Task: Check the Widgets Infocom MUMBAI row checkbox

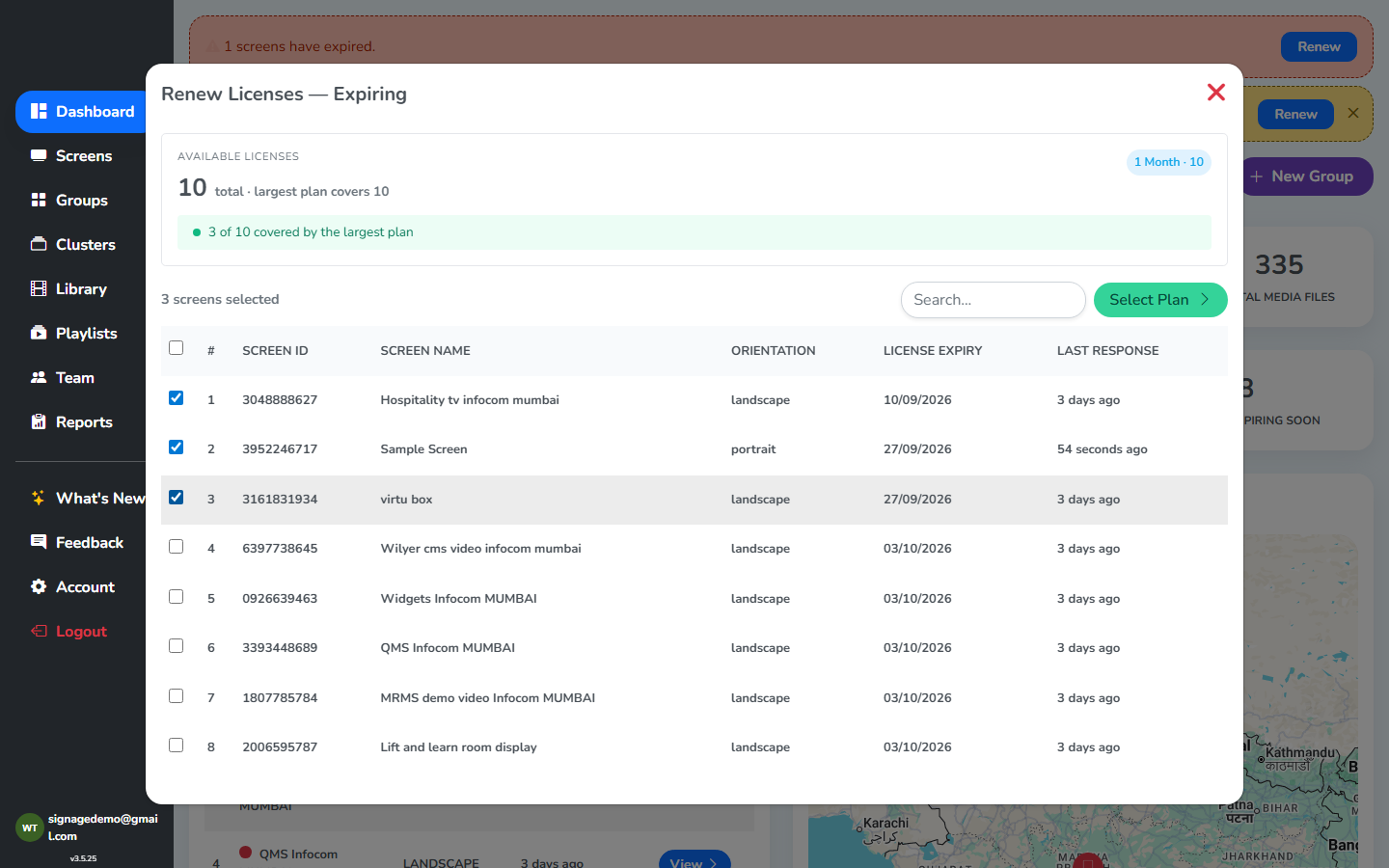Action: point(176,596)
